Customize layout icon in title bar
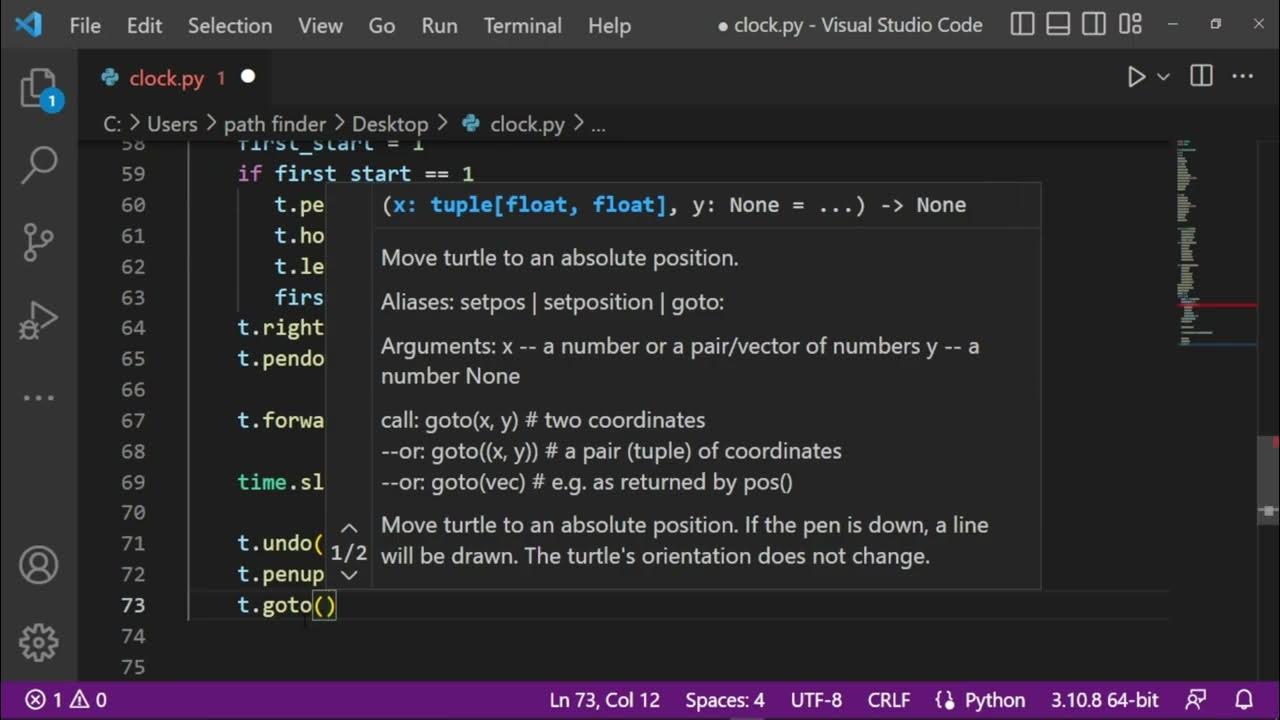The height and width of the screenshot is (720, 1280). coord(1130,24)
